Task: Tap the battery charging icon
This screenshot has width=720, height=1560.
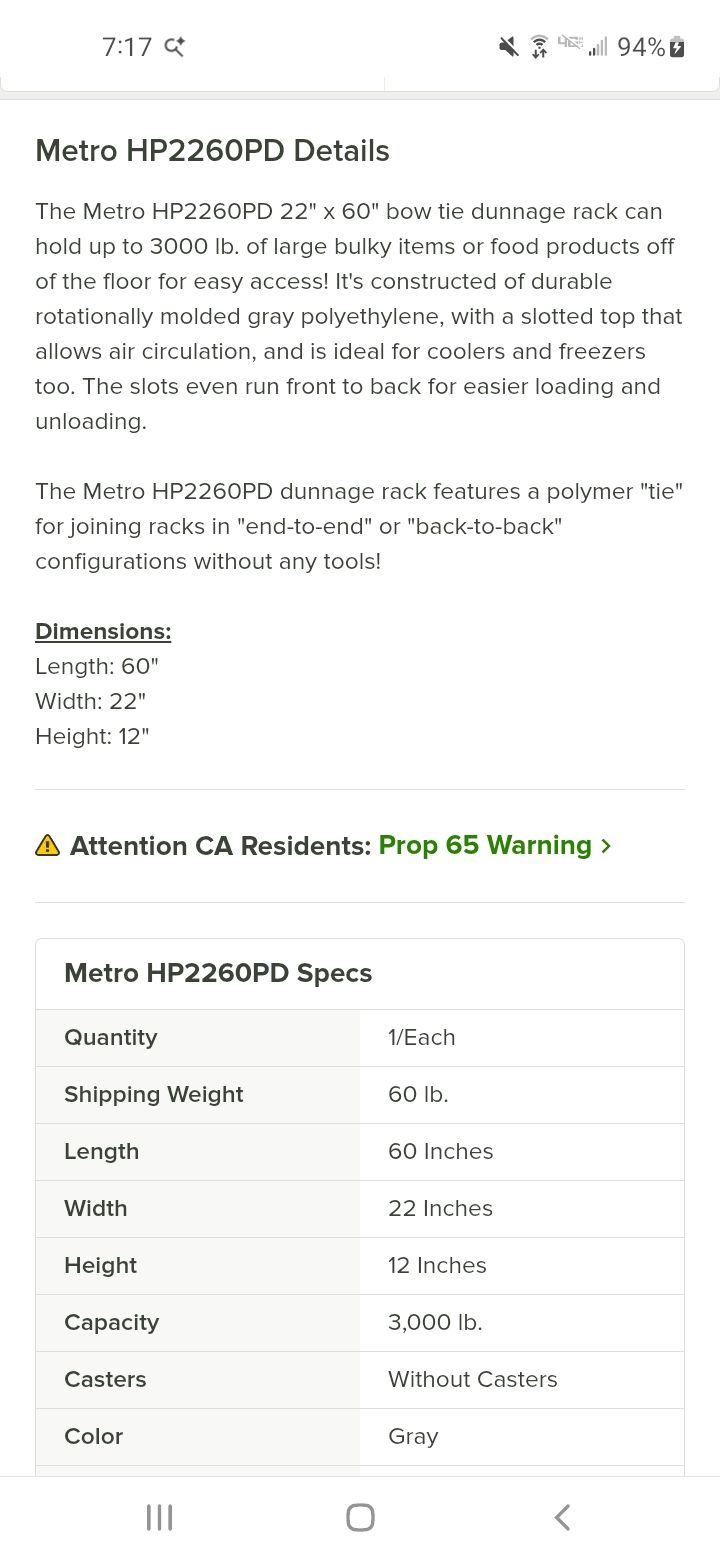Action: click(x=677, y=47)
